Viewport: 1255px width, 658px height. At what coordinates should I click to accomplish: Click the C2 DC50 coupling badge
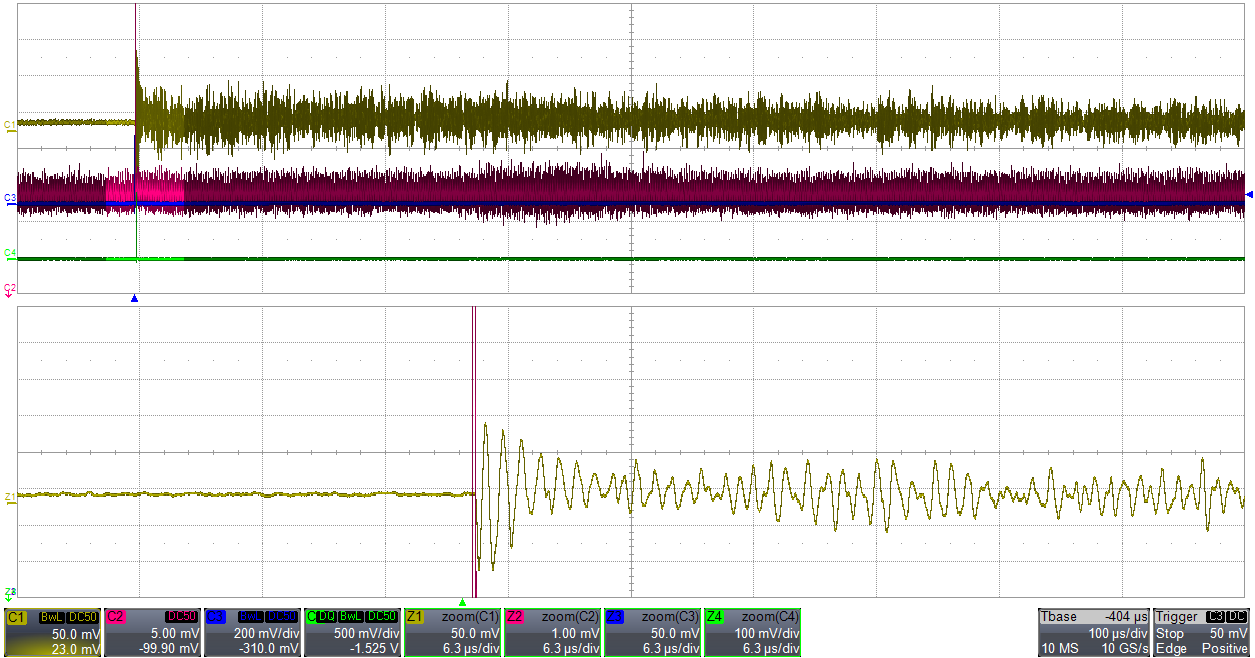click(183, 617)
